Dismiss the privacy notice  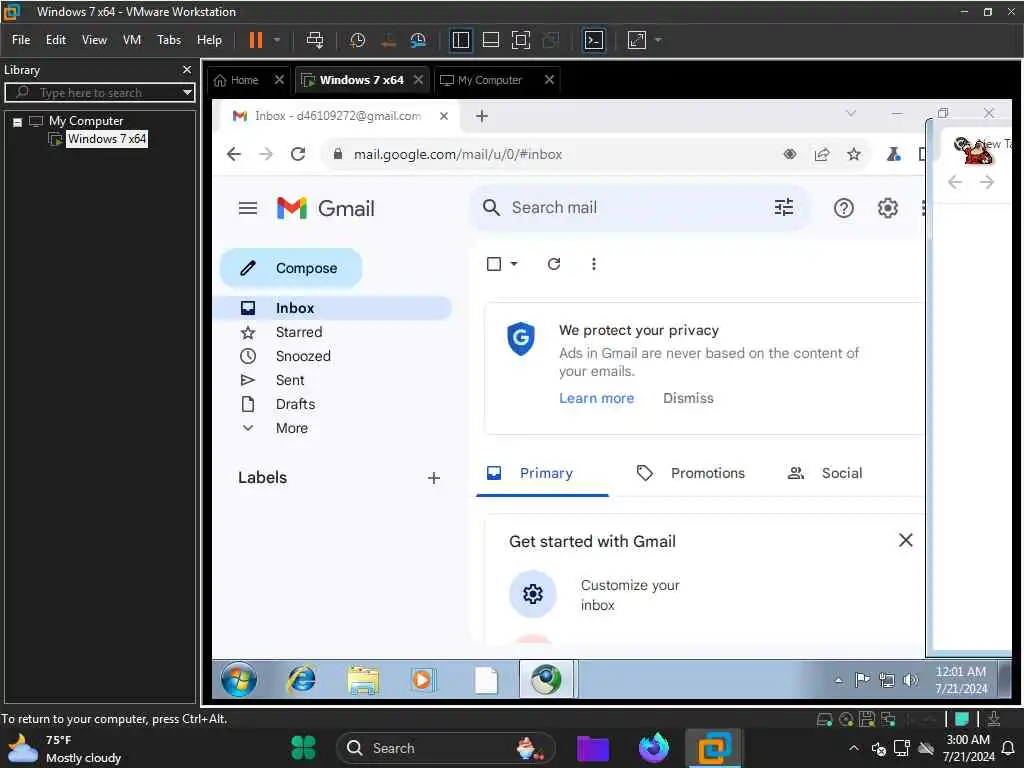[688, 398]
